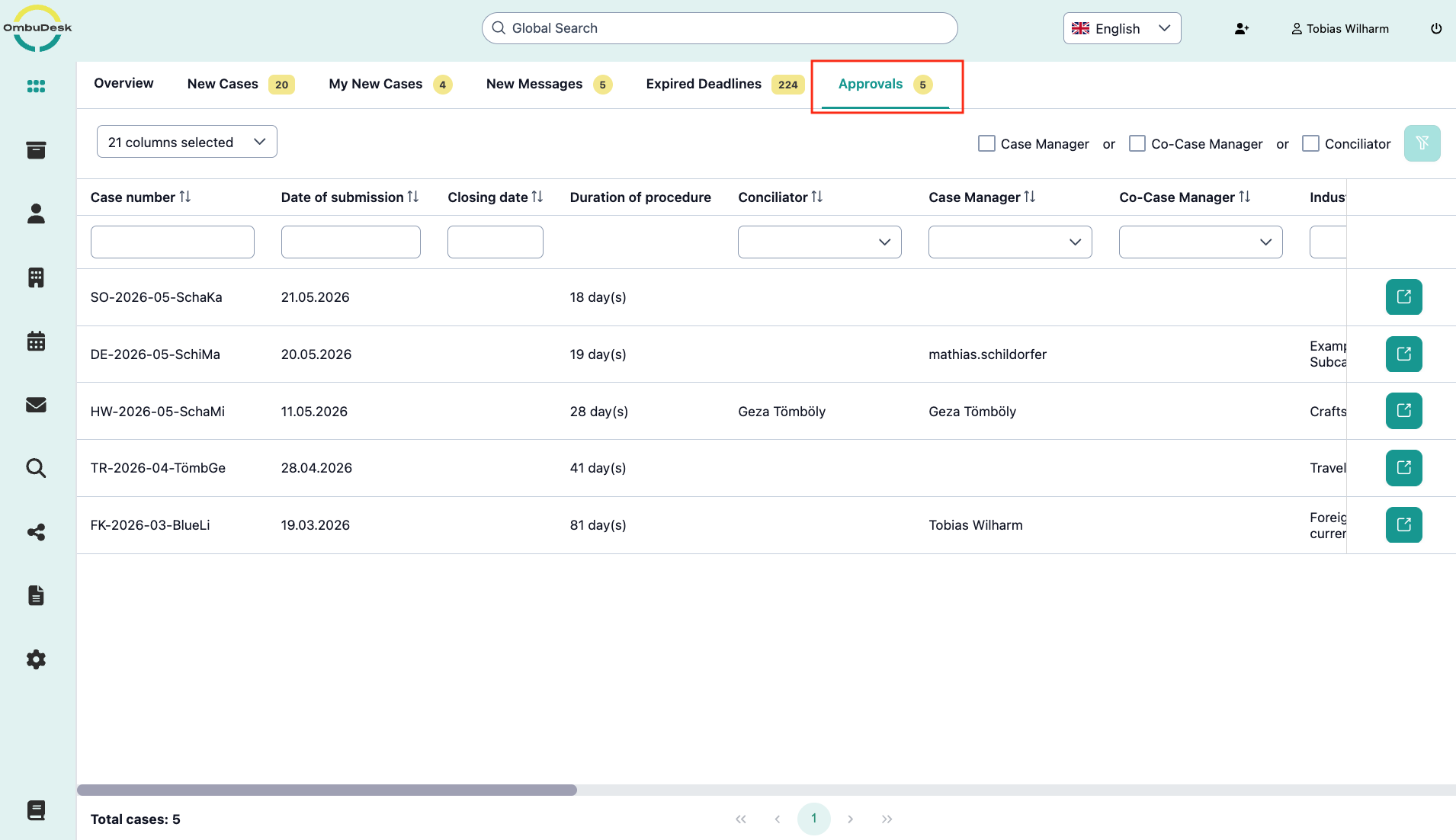The width and height of the screenshot is (1456, 840).
Task: Click the Global Search field
Action: (x=720, y=28)
